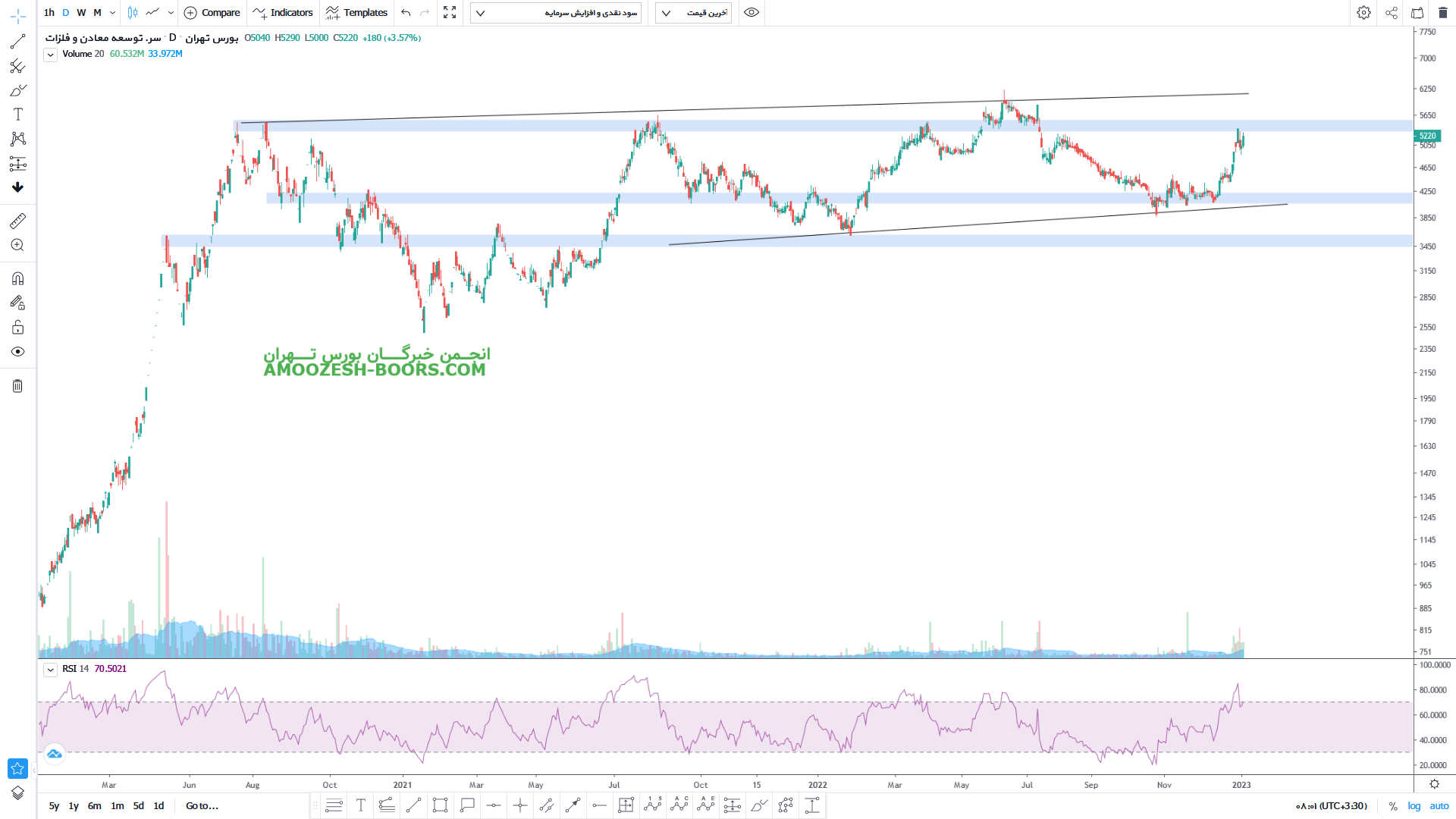Collapse the Volume indicator legend
Screen dimensions: 1456x819
pos(50,55)
